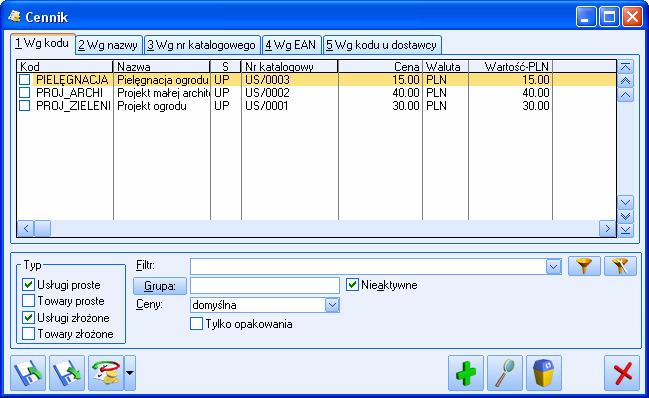Open 4 Wg EAN tab

point(291,45)
